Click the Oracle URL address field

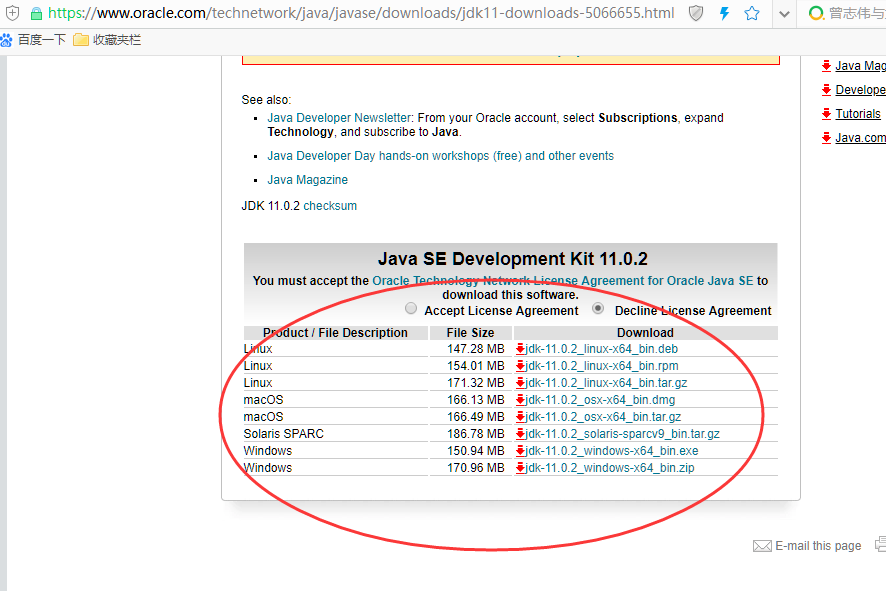(x=361, y=13)
